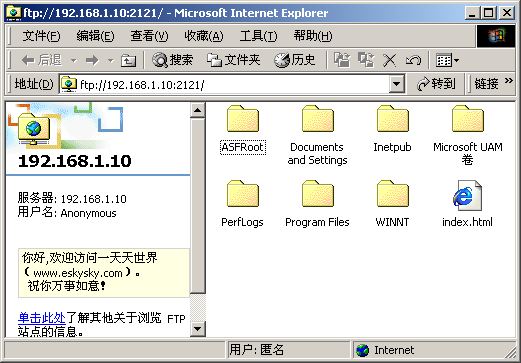Click left pane scrollbar down arrow
The image size is (521, 363).
pos(198,329)
